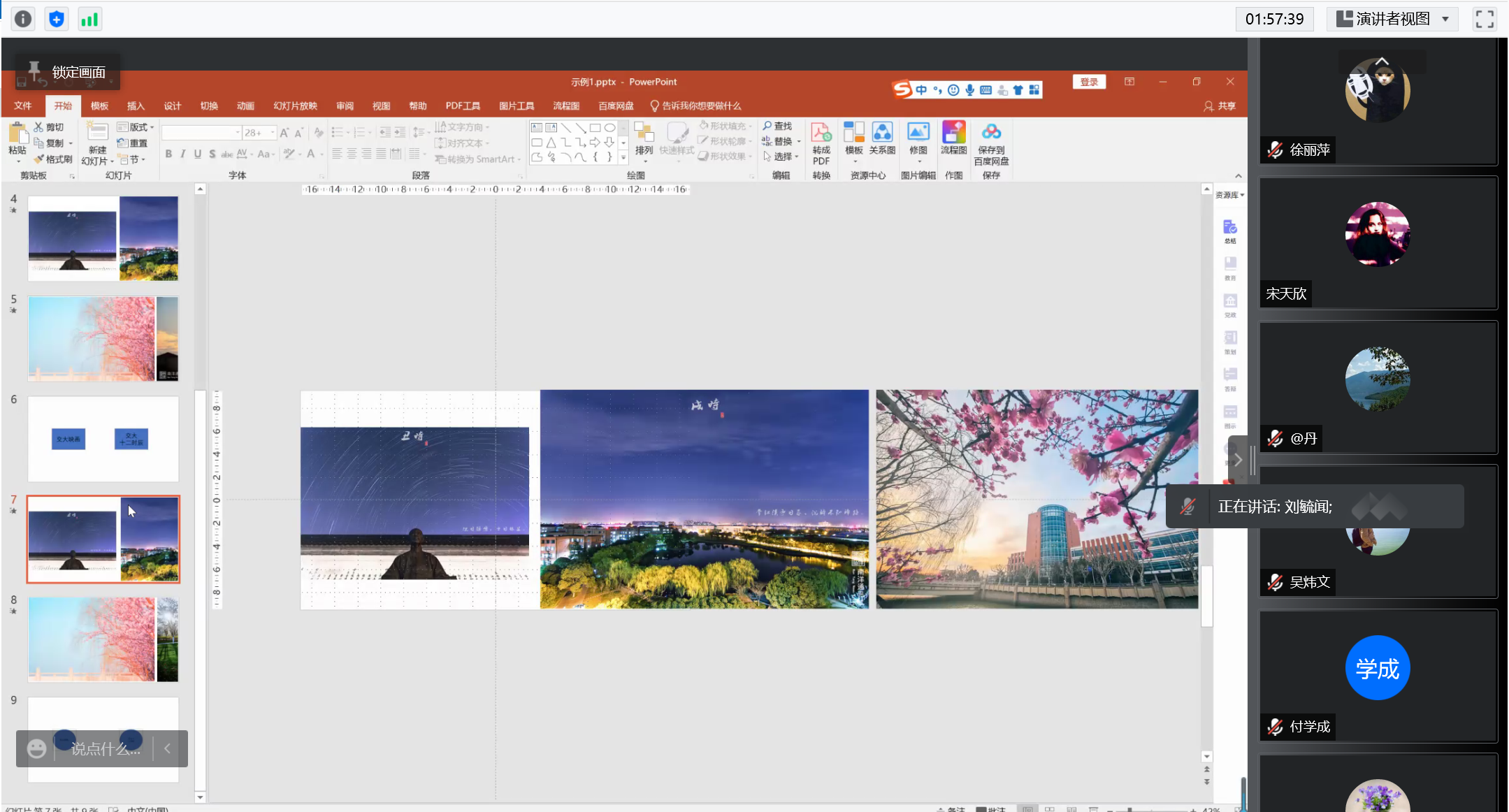Open the 幻灯片放映 tab
The image size is (1509, 812).
295,106
